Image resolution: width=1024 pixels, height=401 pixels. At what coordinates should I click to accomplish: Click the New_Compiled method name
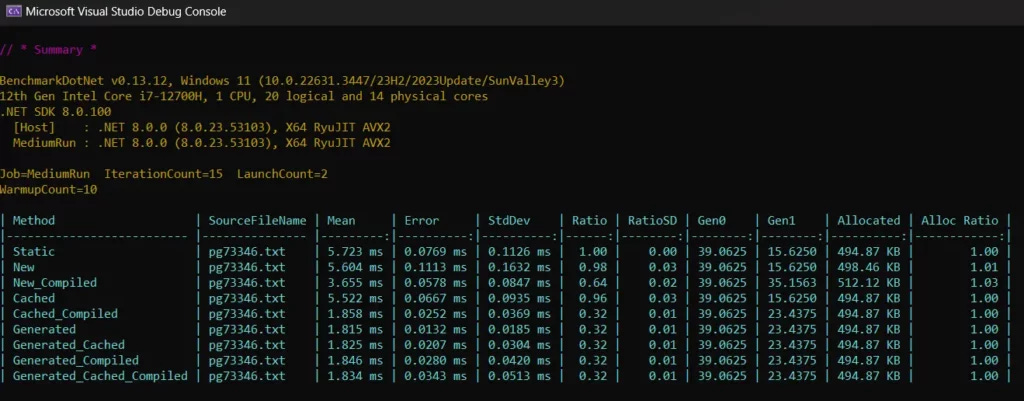tap(55, 283)
